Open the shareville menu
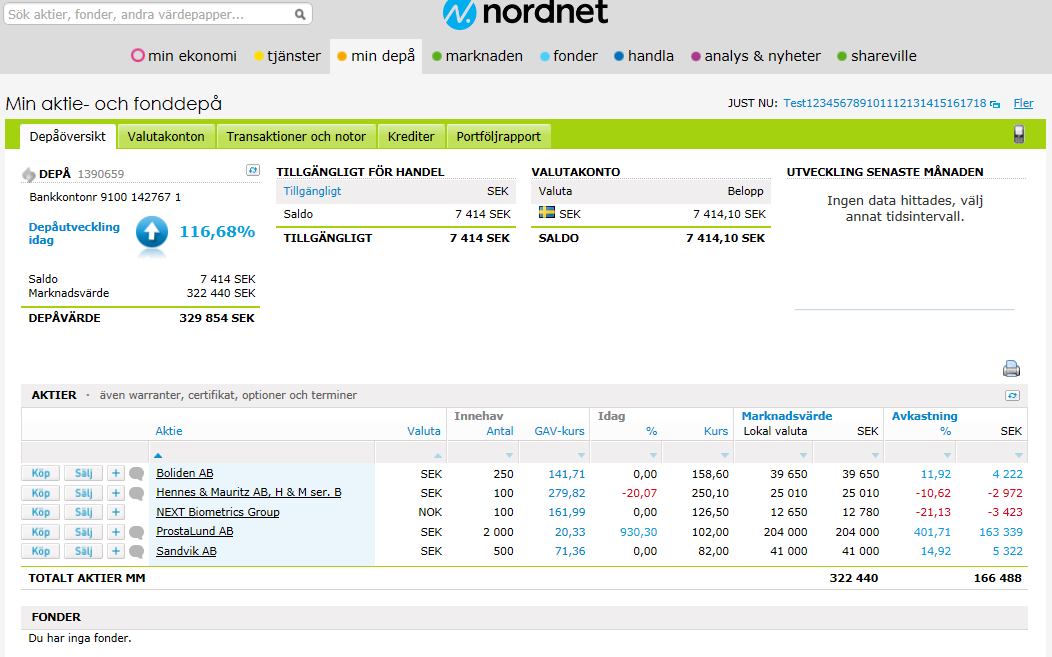The image size is (1052, 657). pos(876,56)
